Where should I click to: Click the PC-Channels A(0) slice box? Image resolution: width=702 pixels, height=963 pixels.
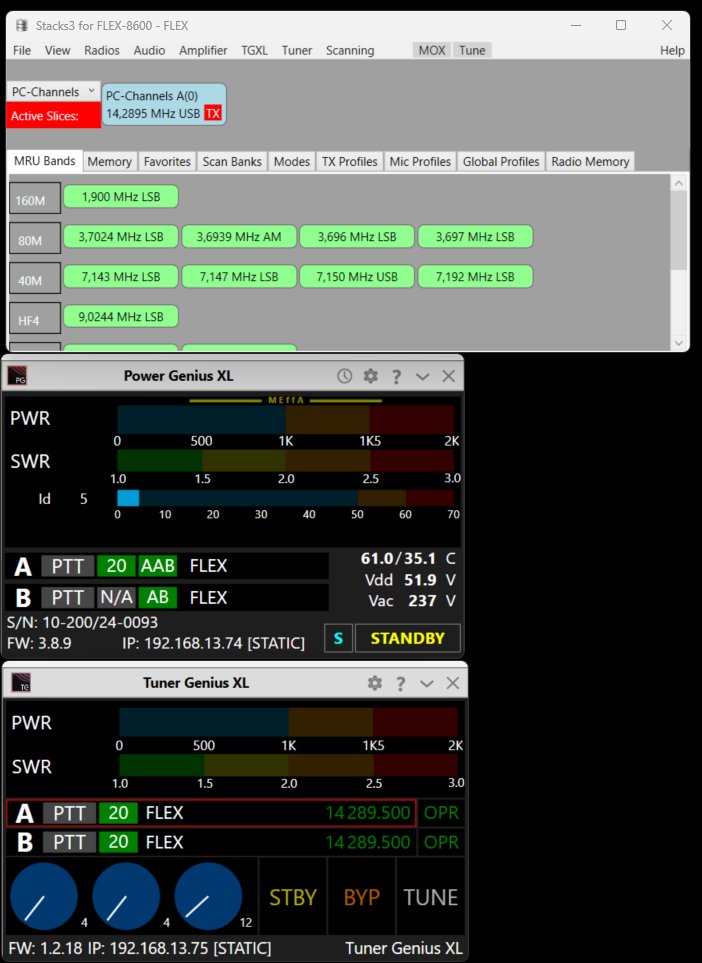pyautogui.click(x=163, y=104)
